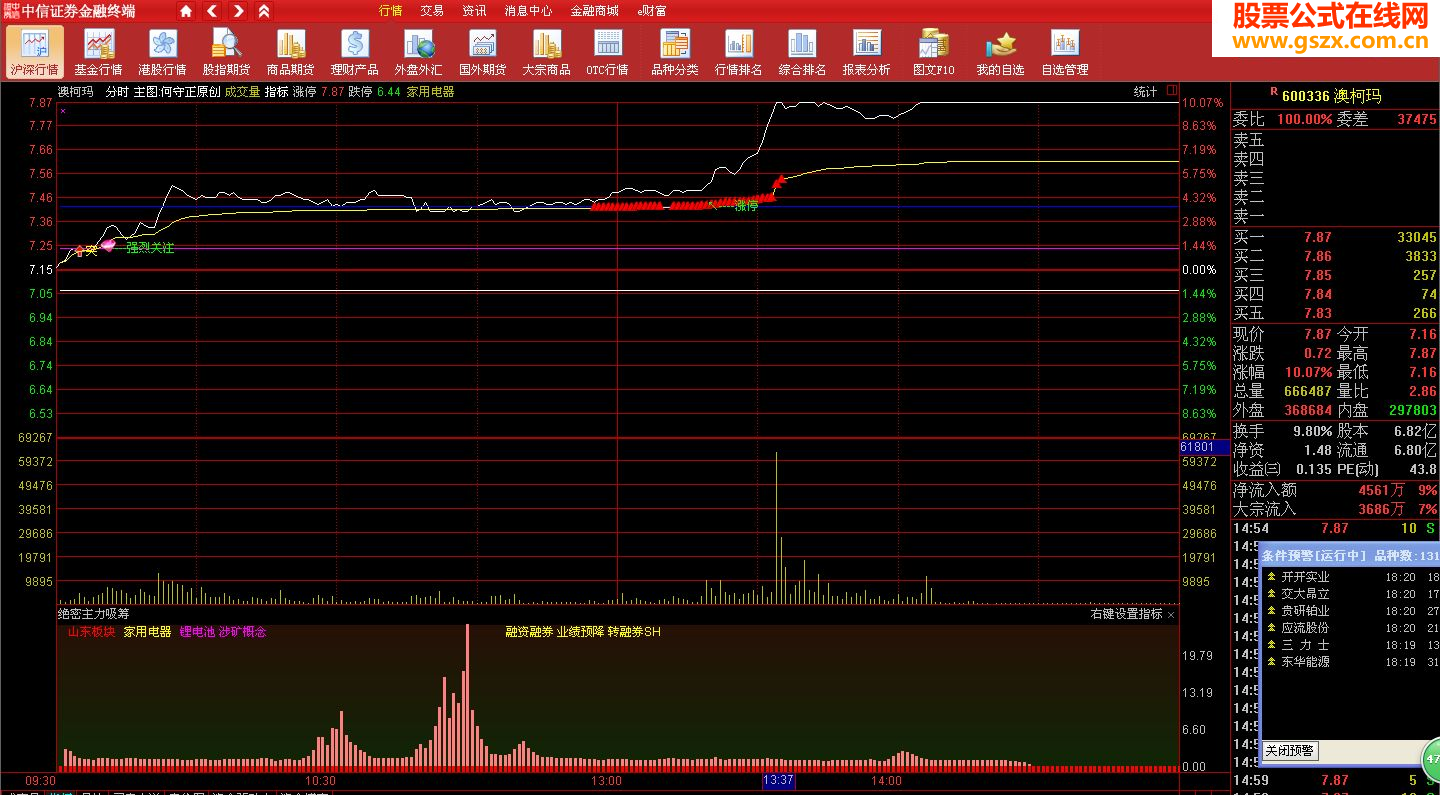Click 涨停 label on price line
This screenshot has height=795, width=1440.
pos(746,206)
